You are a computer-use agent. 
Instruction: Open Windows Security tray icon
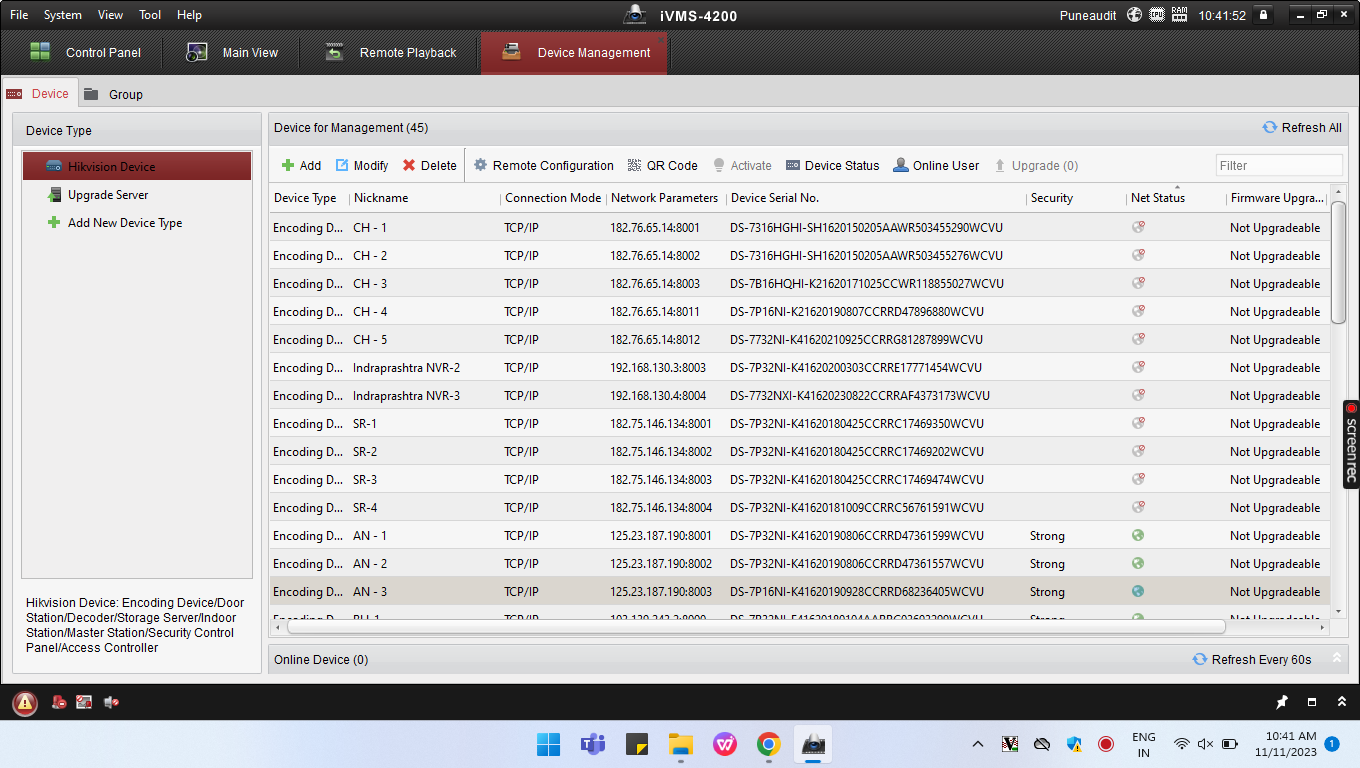coord(1074,744)
